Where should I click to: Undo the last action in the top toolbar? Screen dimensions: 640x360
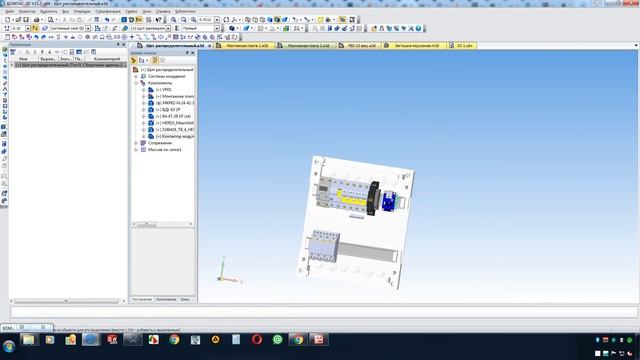pos(107,20)
